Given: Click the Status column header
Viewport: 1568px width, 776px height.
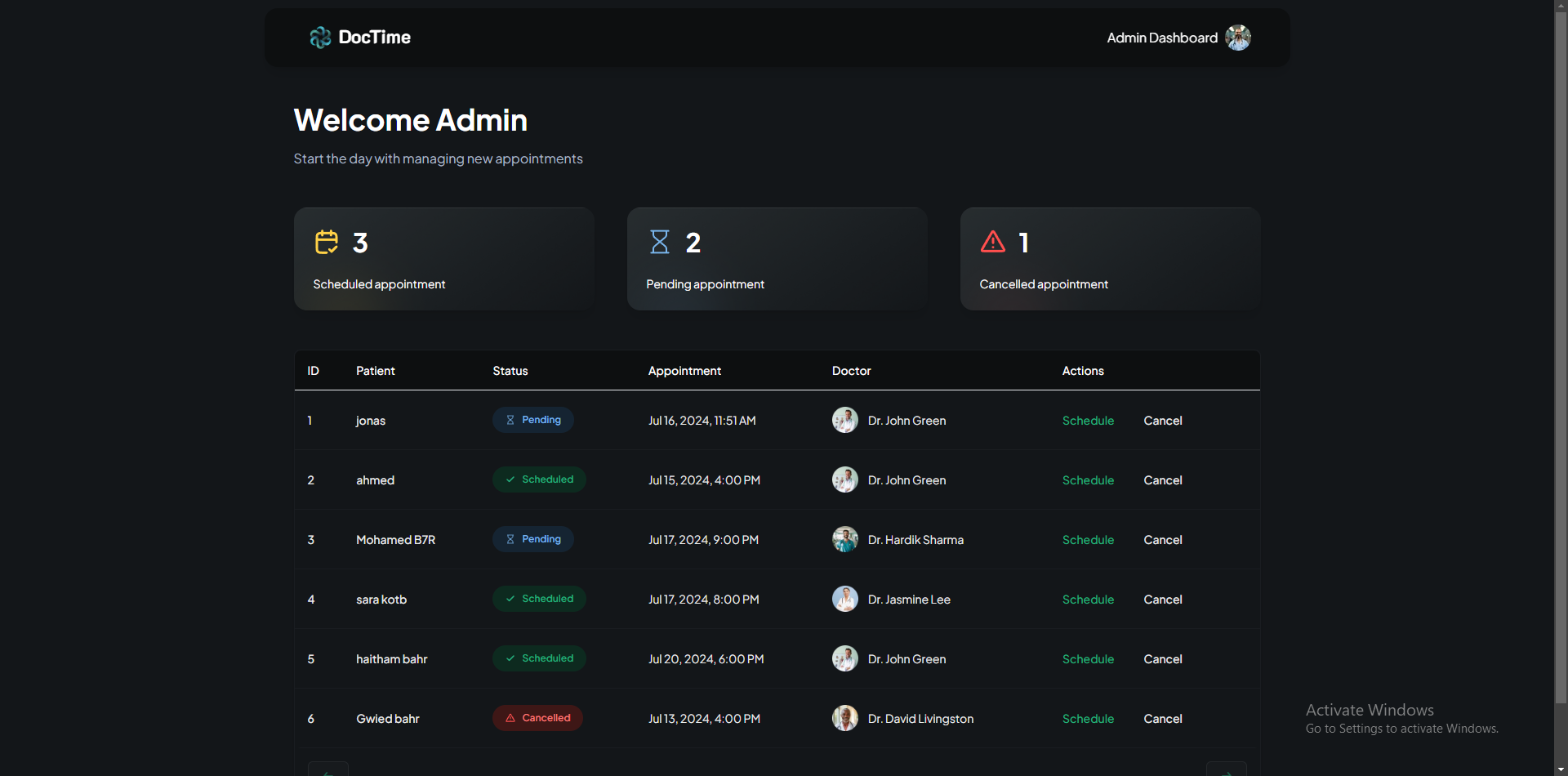Looking at the screenshot, I should tap(510, 371).
